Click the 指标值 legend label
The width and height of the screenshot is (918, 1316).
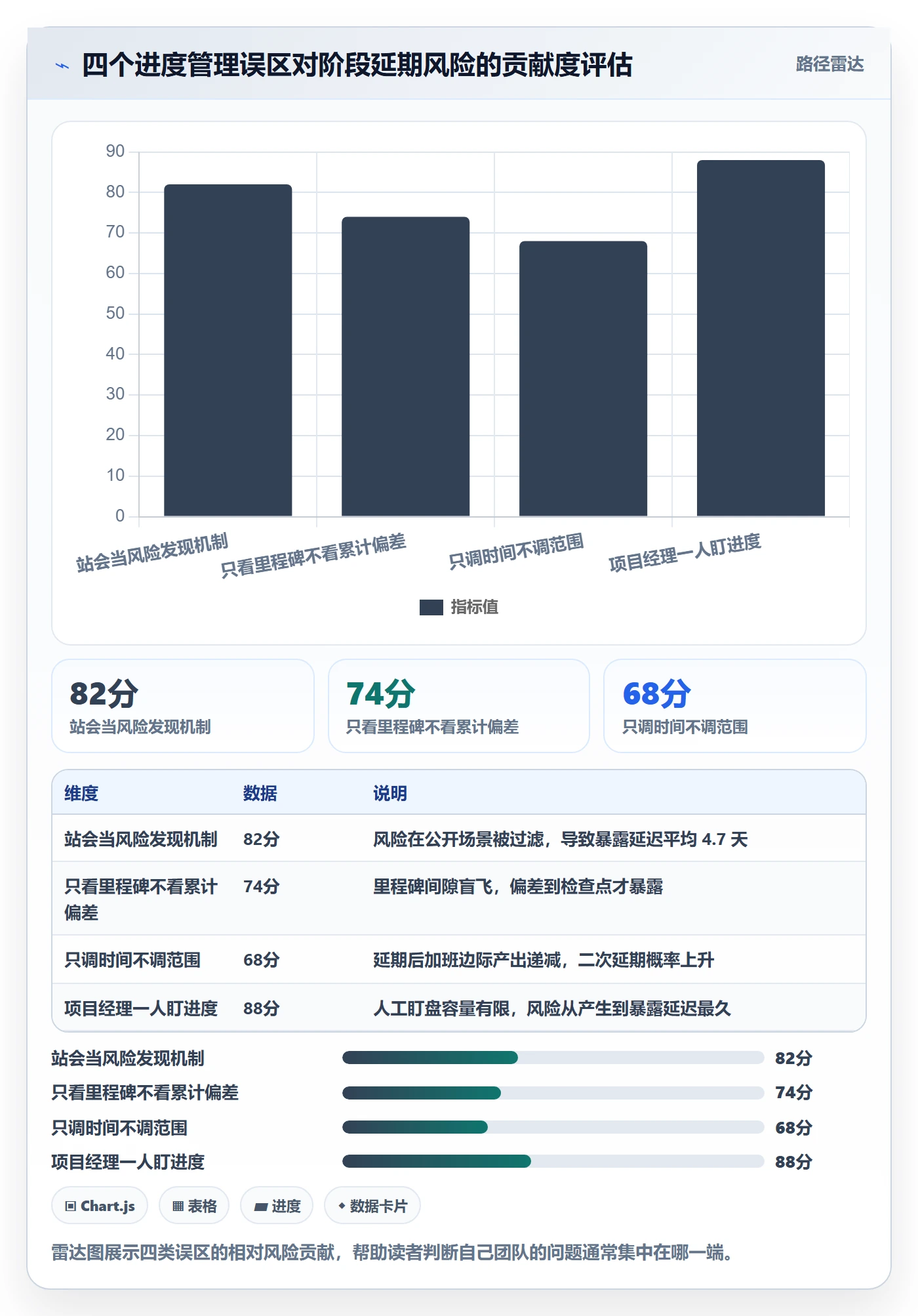pyautogui.click(x=475, y=607)
